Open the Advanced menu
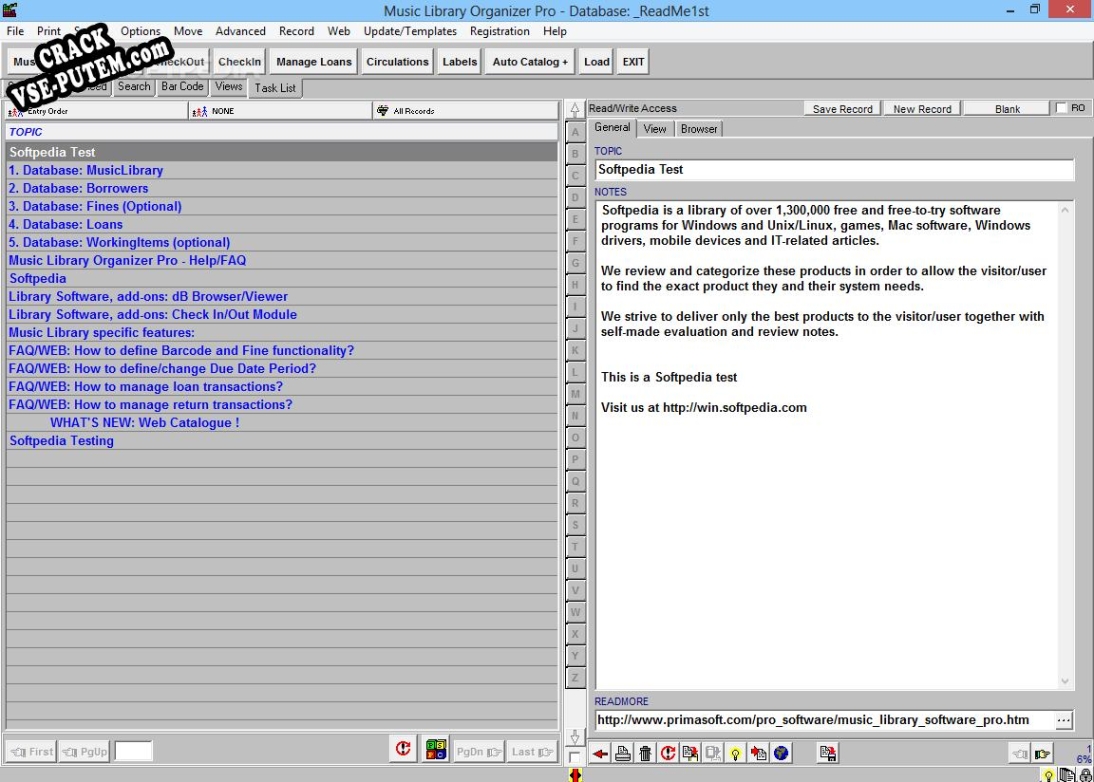 tap(240, 31)
